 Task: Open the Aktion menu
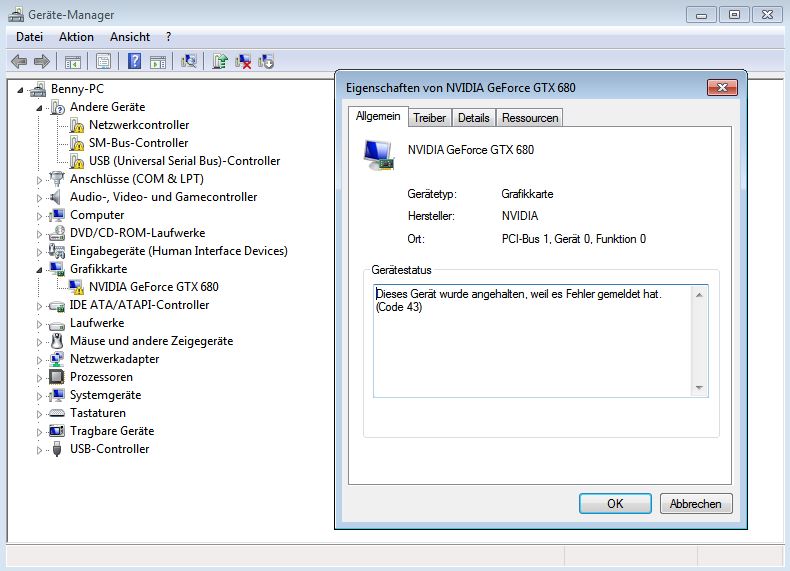point(76,37)
